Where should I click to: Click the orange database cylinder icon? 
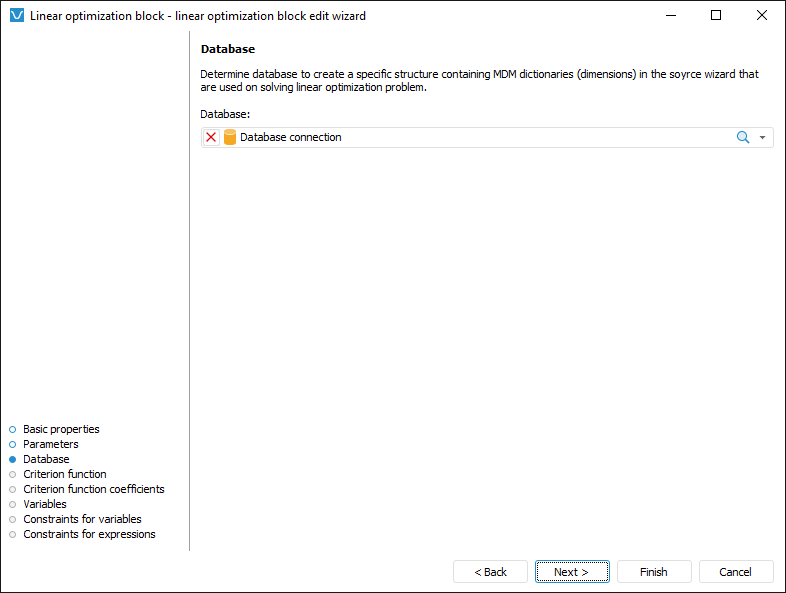[230, 138]
